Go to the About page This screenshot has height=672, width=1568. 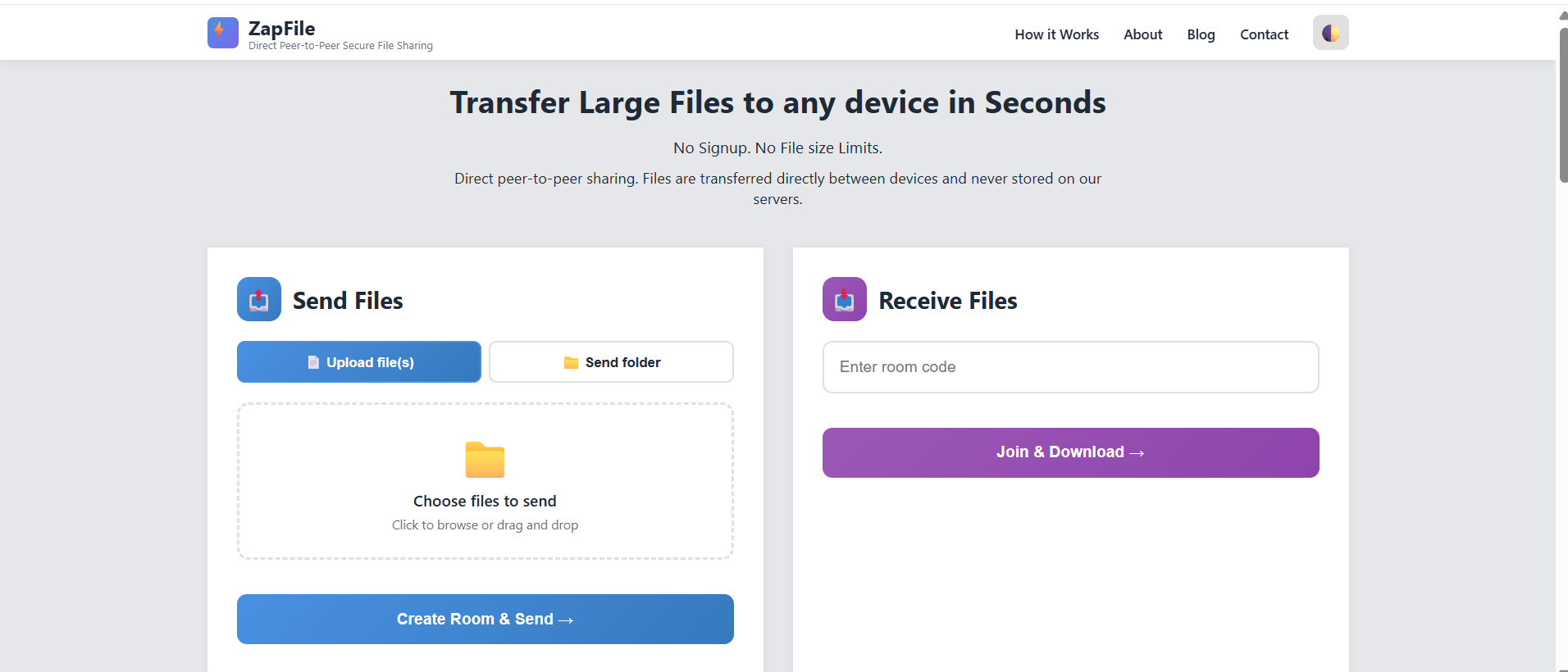coord(1142,34)
